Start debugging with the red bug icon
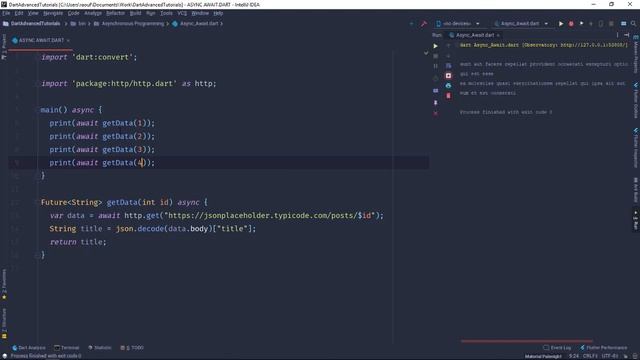The image size is (640, 360). pos(571,24)
